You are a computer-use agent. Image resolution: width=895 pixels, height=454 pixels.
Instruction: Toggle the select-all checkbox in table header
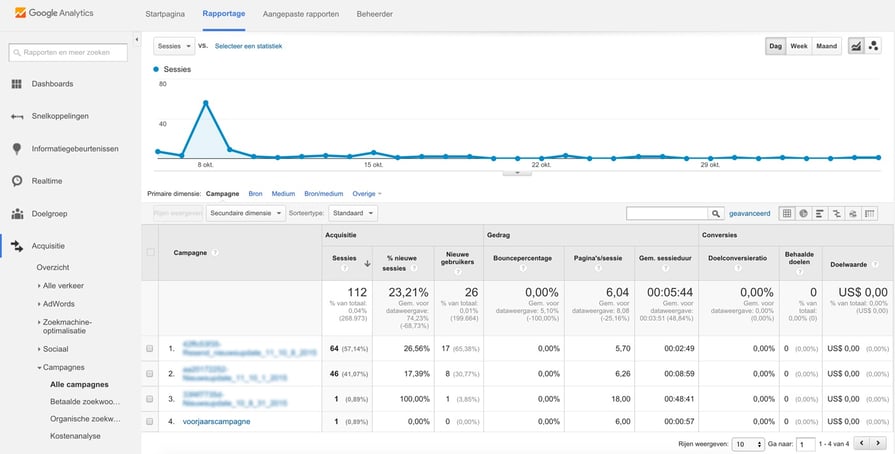[151, 253]
